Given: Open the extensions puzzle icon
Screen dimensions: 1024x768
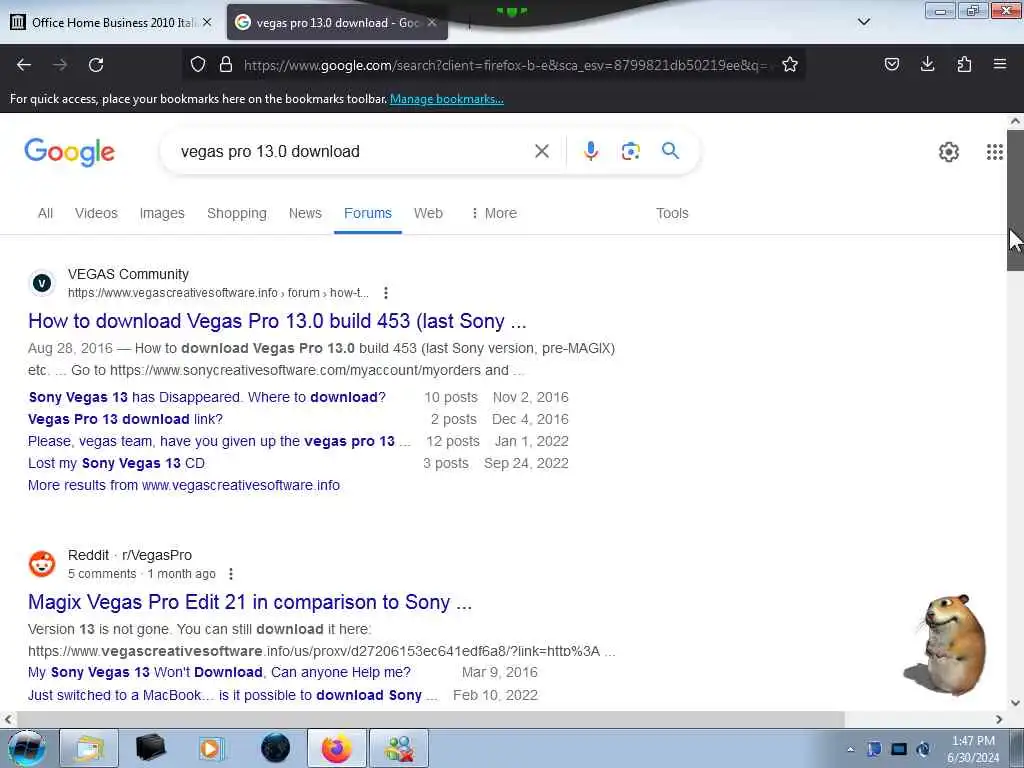Looking at the screenshot, I should click(964, 64).
